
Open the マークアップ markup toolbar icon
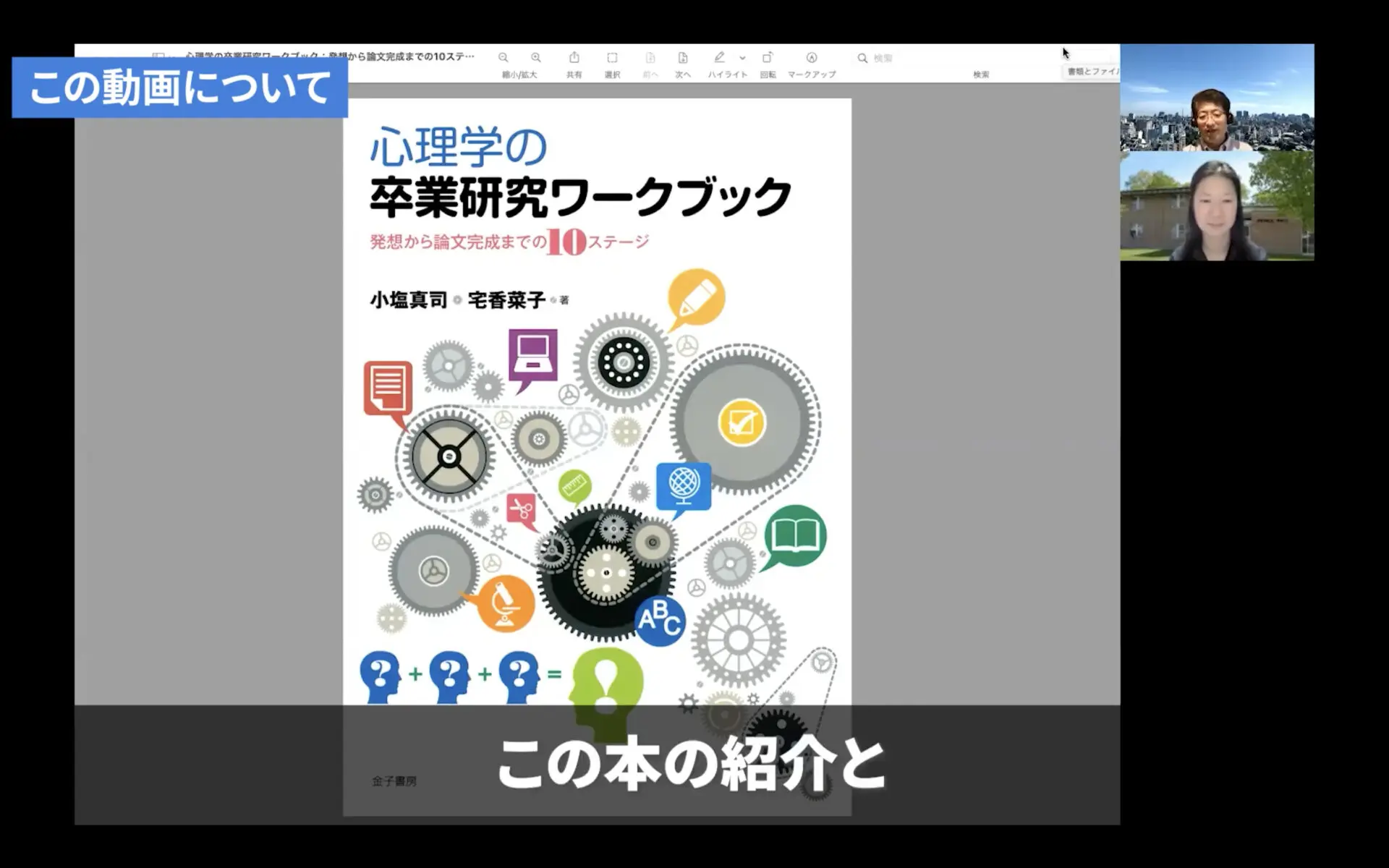pos(812,58)
